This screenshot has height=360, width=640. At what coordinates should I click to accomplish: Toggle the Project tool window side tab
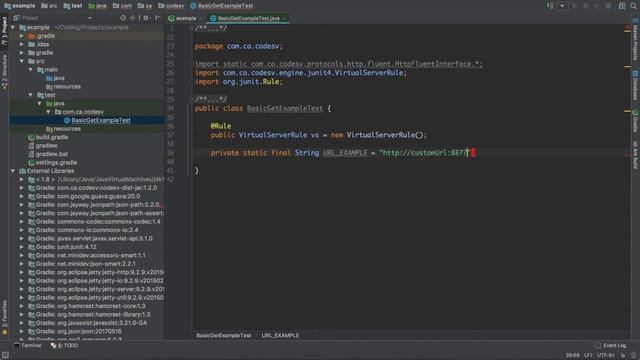pos(4,31)
